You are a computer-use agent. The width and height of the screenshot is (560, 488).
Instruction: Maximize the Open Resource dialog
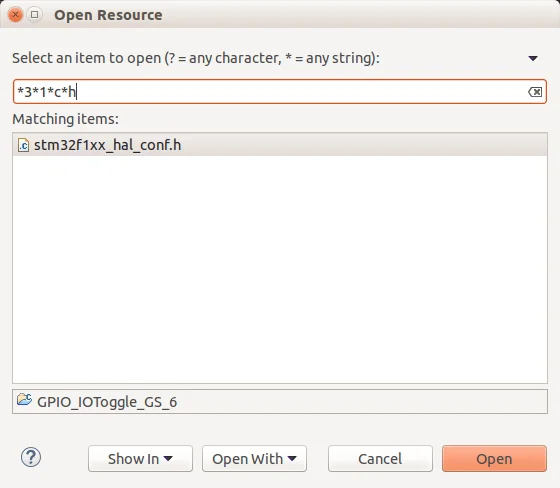34,15
